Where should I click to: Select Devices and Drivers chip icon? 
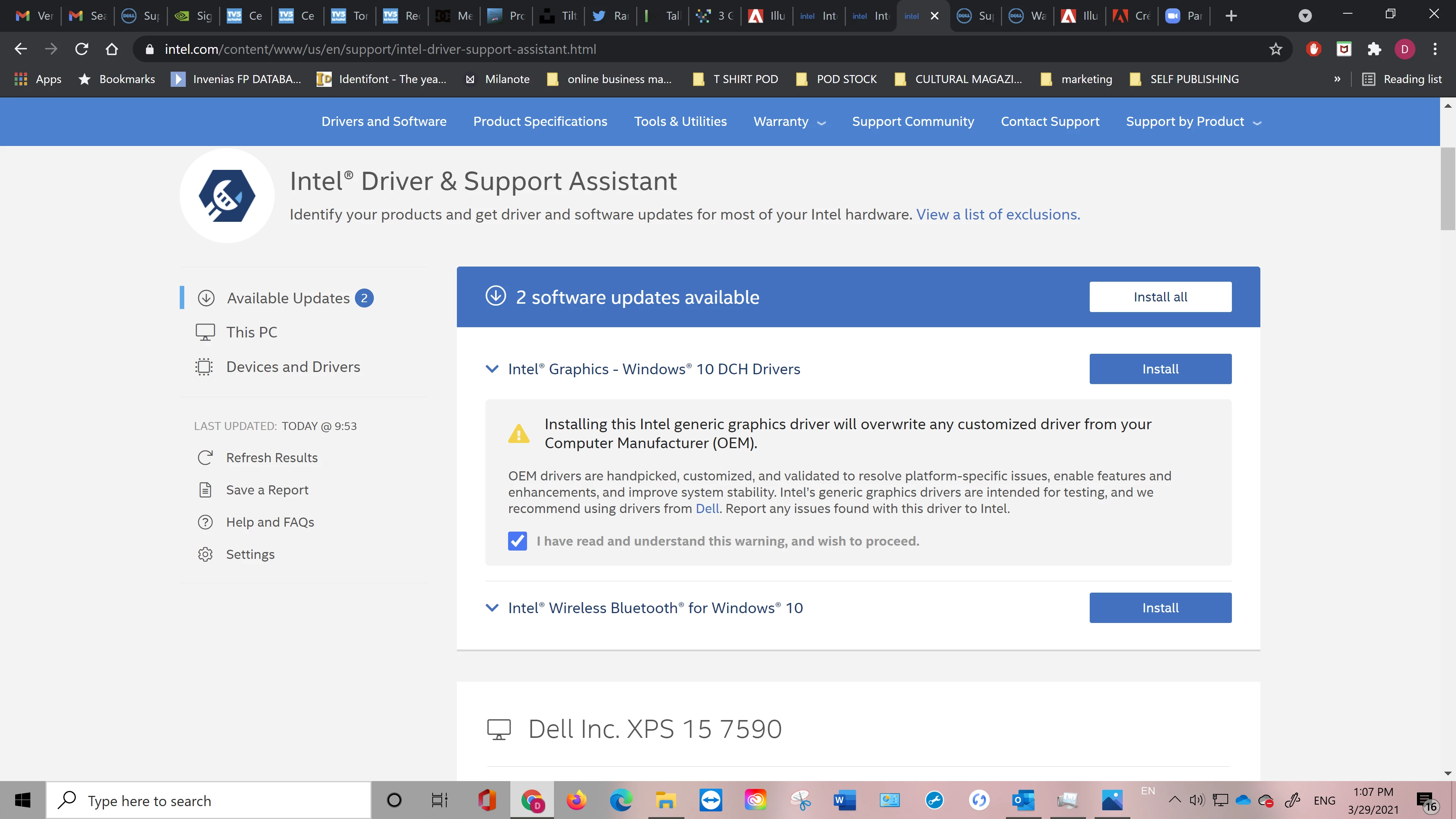[204, 367]
